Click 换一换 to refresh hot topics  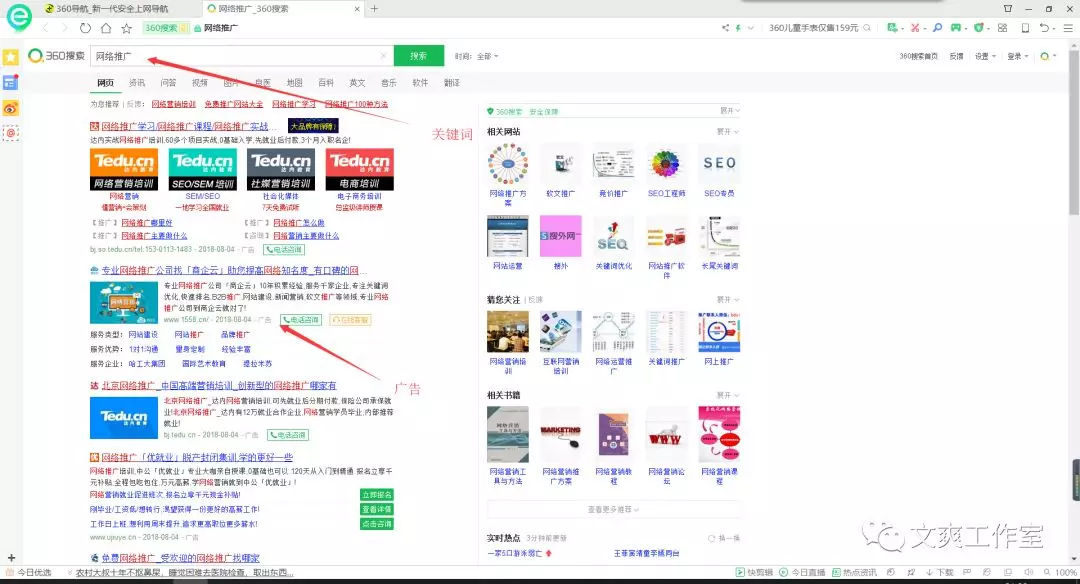pyautogui.click(x=724, y=538)
